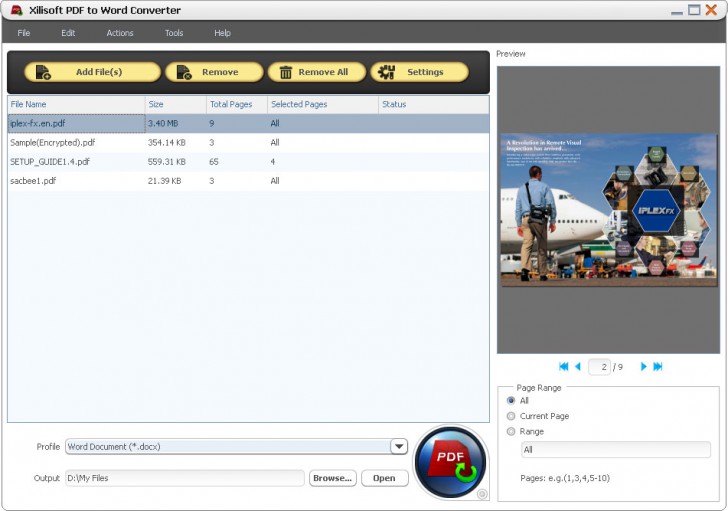Click the 65 total pages cell

[214, 162]
